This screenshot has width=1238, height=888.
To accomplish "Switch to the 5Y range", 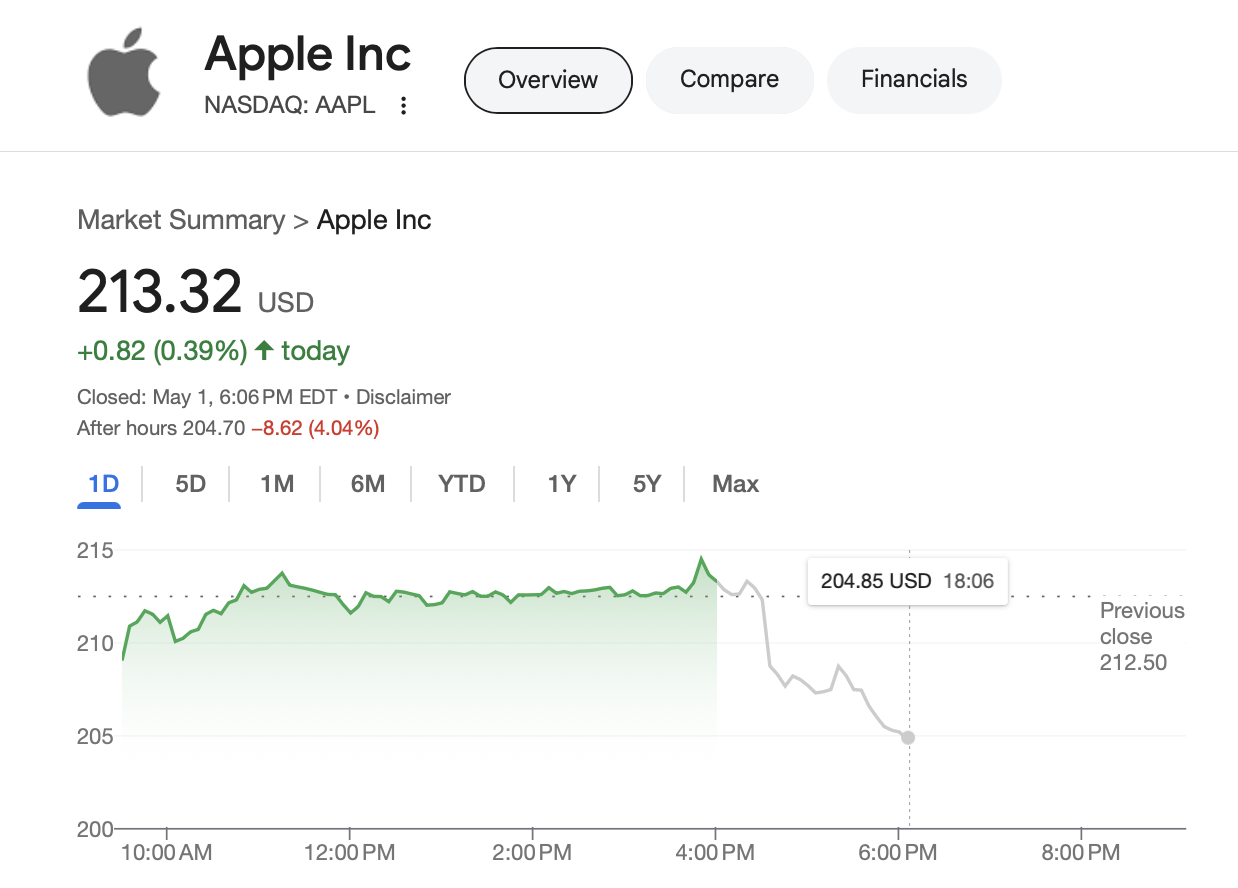I will click(647, 484).
